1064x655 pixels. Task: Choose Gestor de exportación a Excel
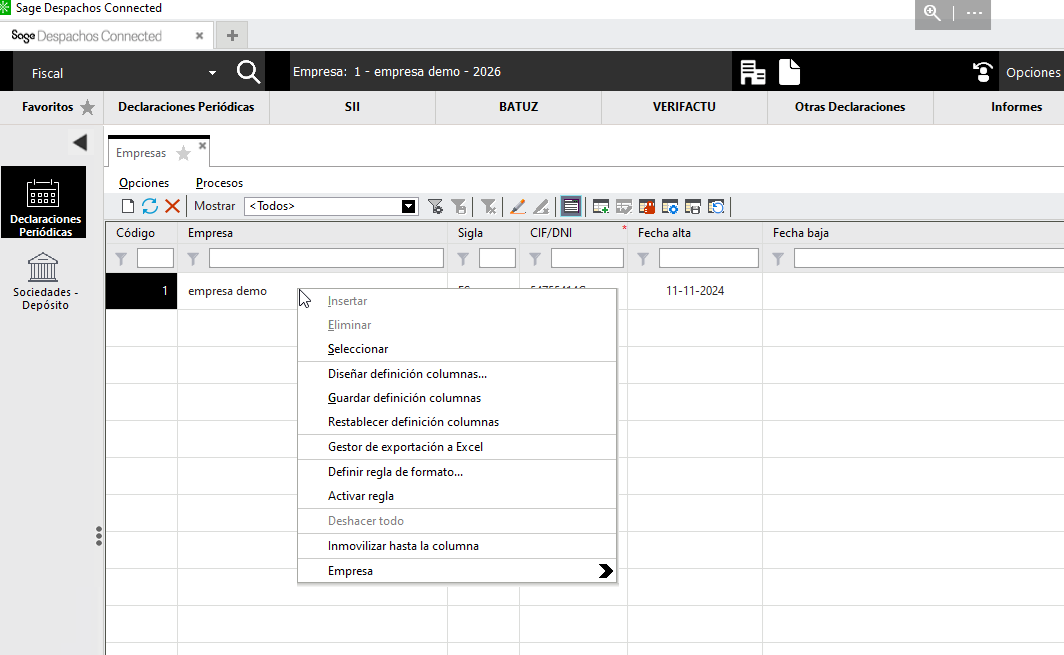(405, 447)
